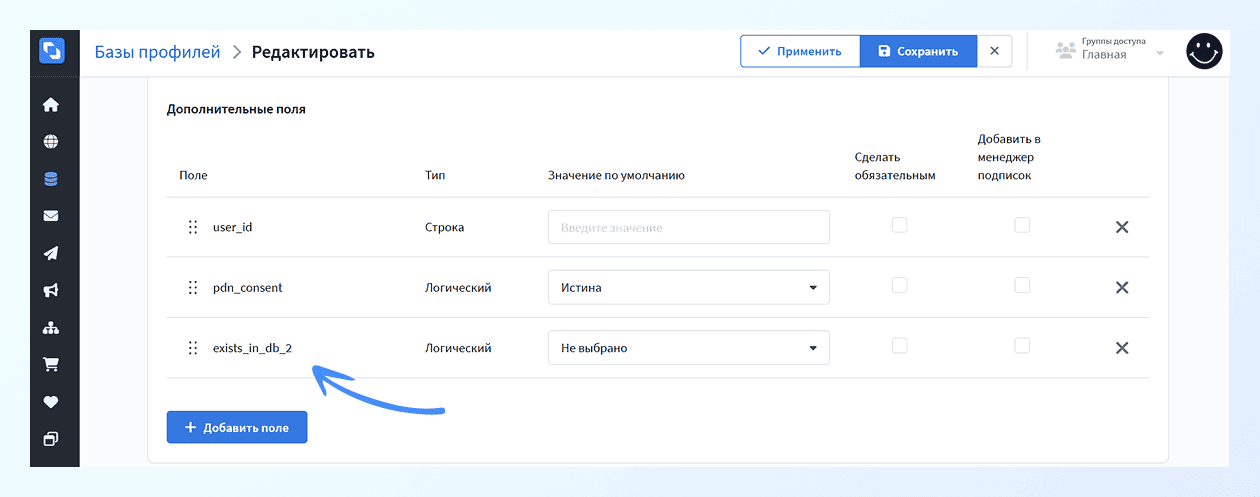
Task: Click the «Применить» button
Action: (x=799, y=52)
